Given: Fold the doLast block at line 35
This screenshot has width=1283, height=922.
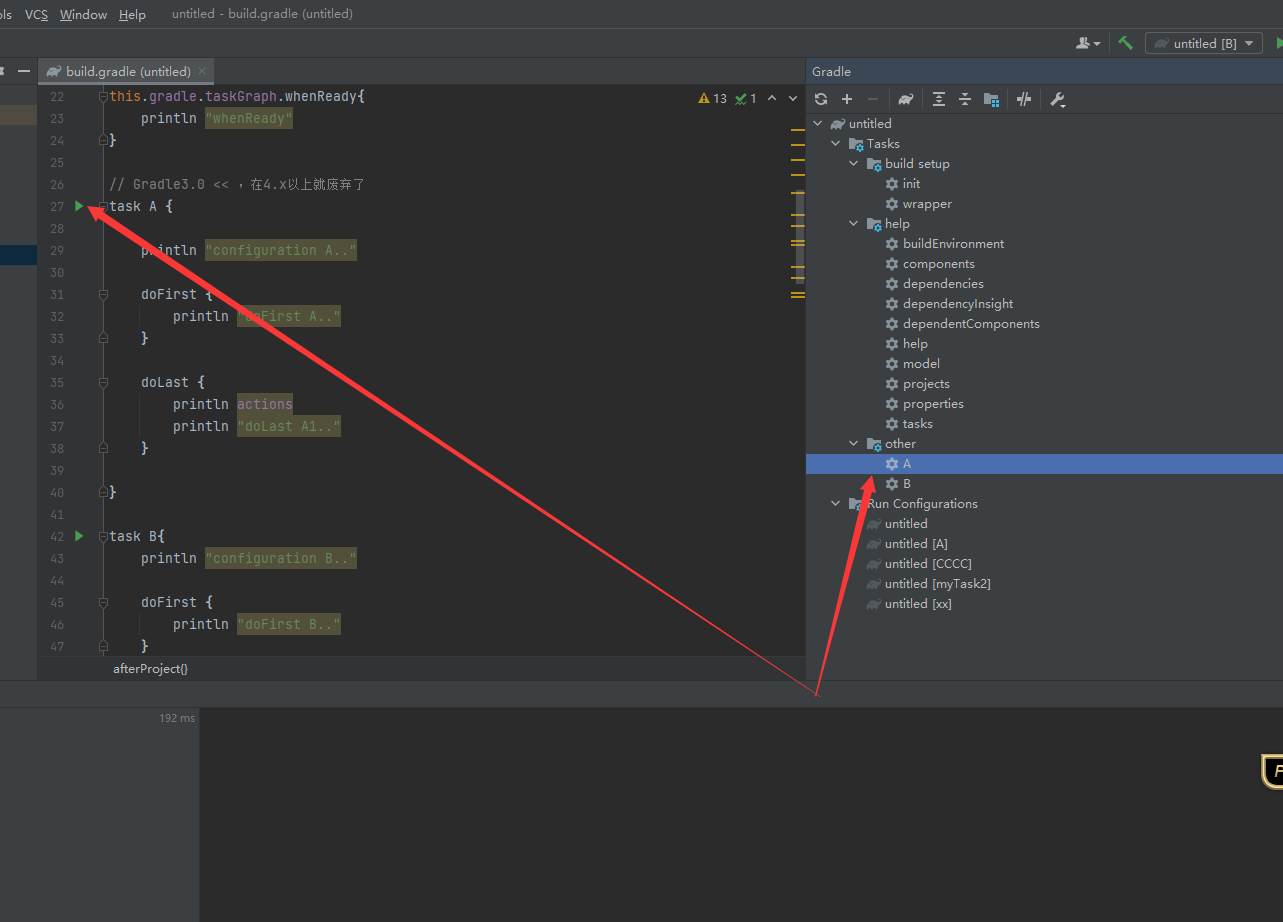Looking at the screenshot, I should point(103,382).
